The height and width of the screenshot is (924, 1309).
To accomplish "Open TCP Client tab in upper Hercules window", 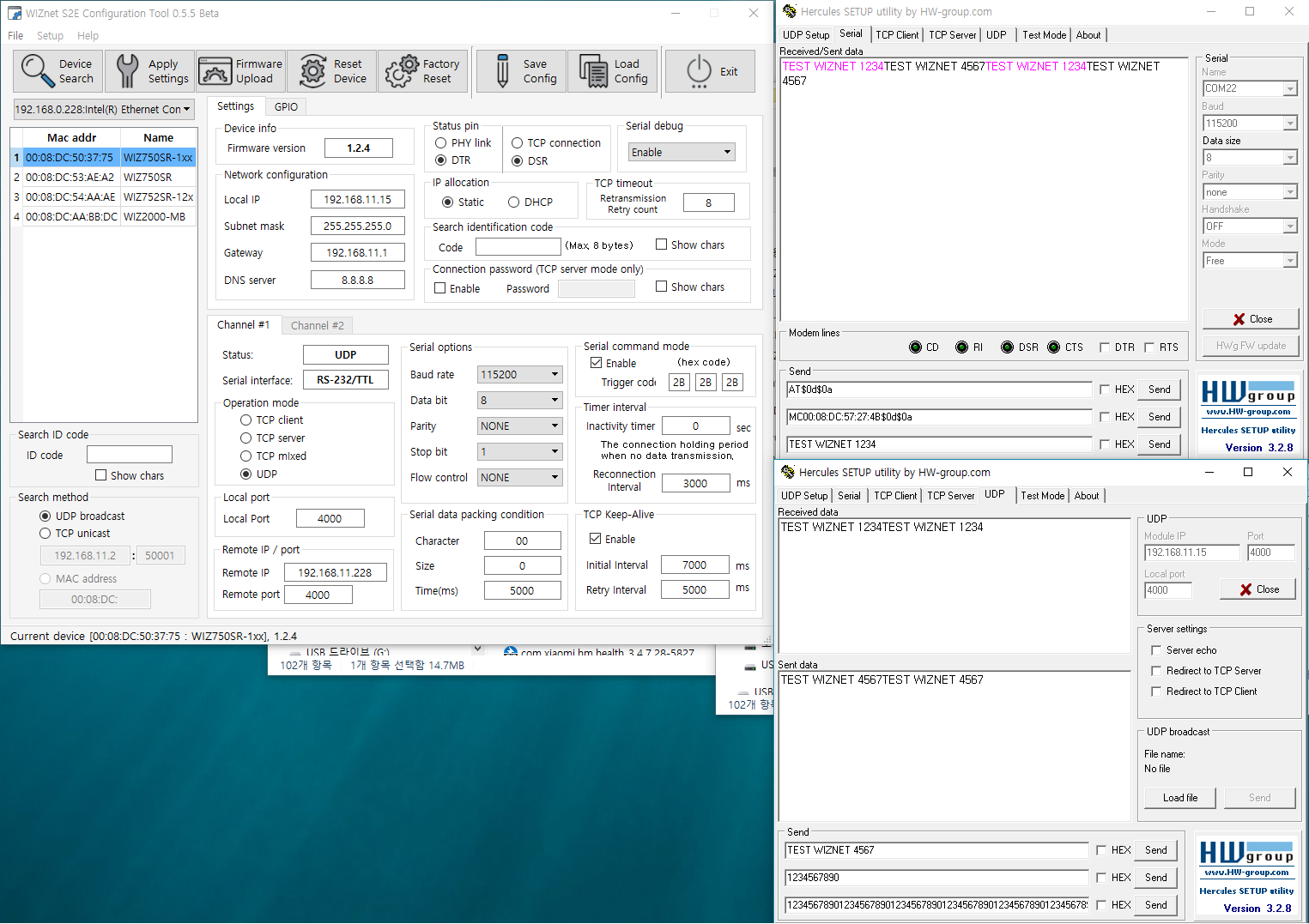I will (897, 35).
